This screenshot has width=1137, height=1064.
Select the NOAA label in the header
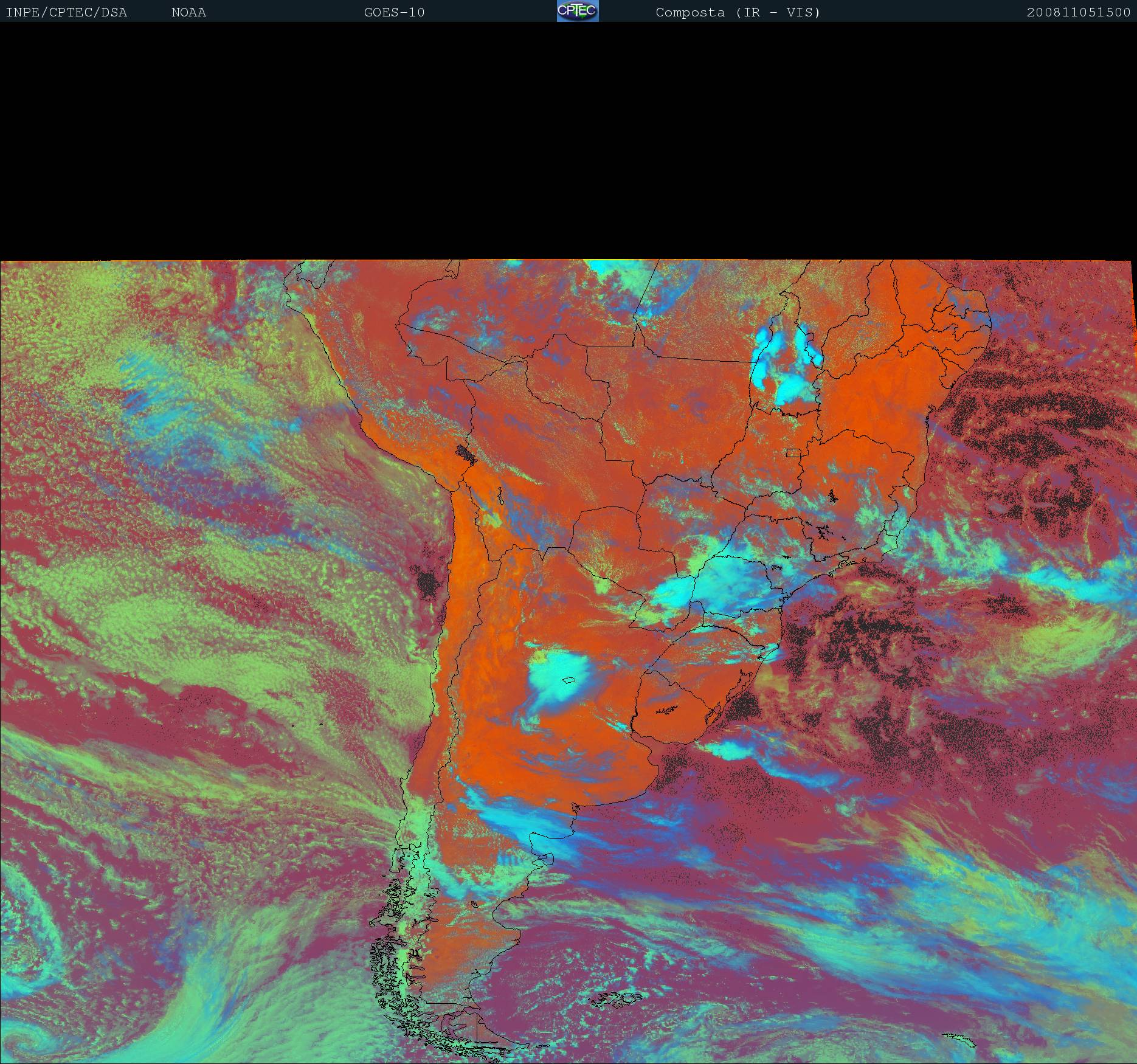point(188,13)
